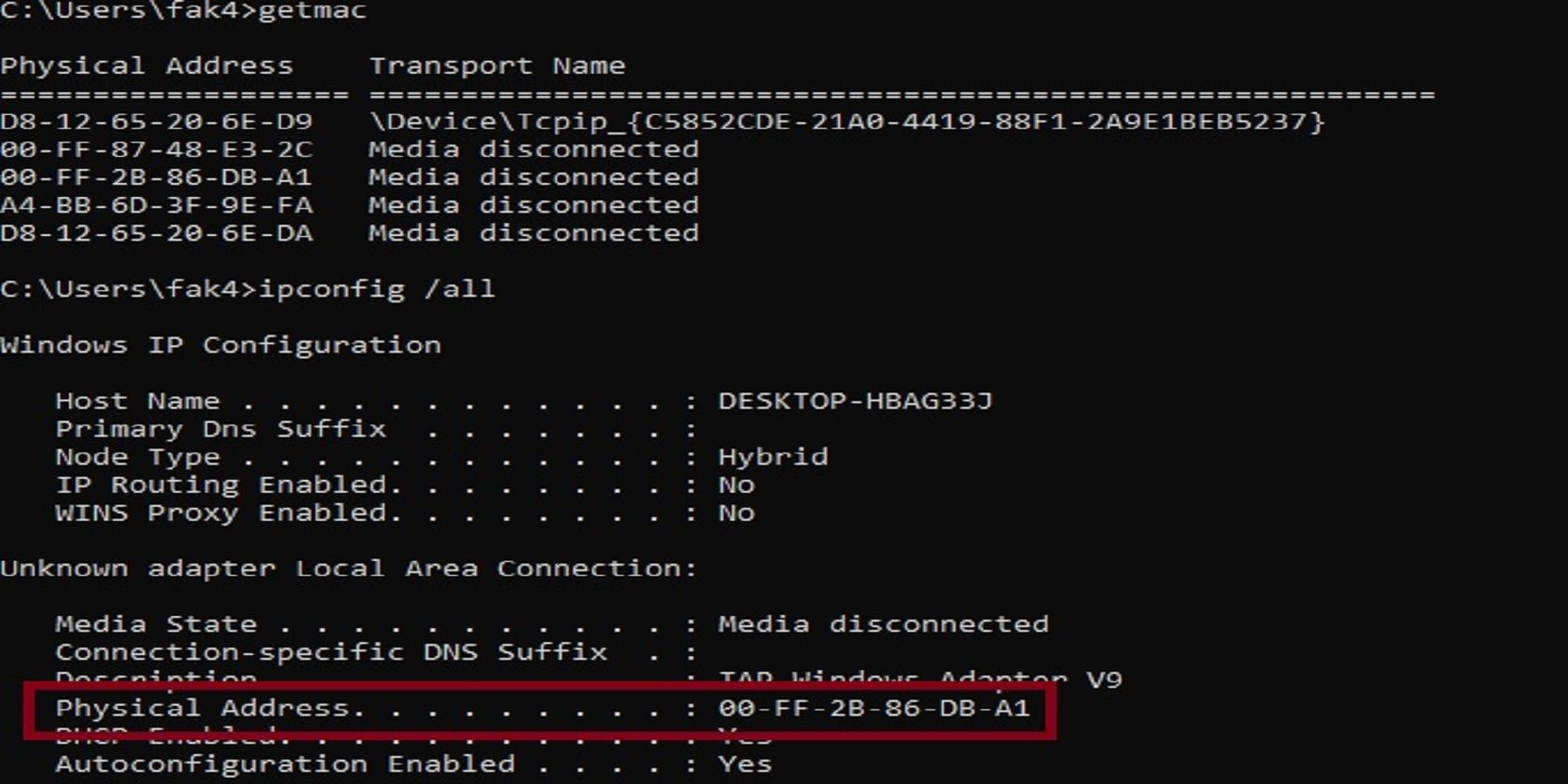Select MAC address D8-12-65-20-6E-DA
Image resolution: width=1568 pixels, height=784 pixels.
click(156, 233)
